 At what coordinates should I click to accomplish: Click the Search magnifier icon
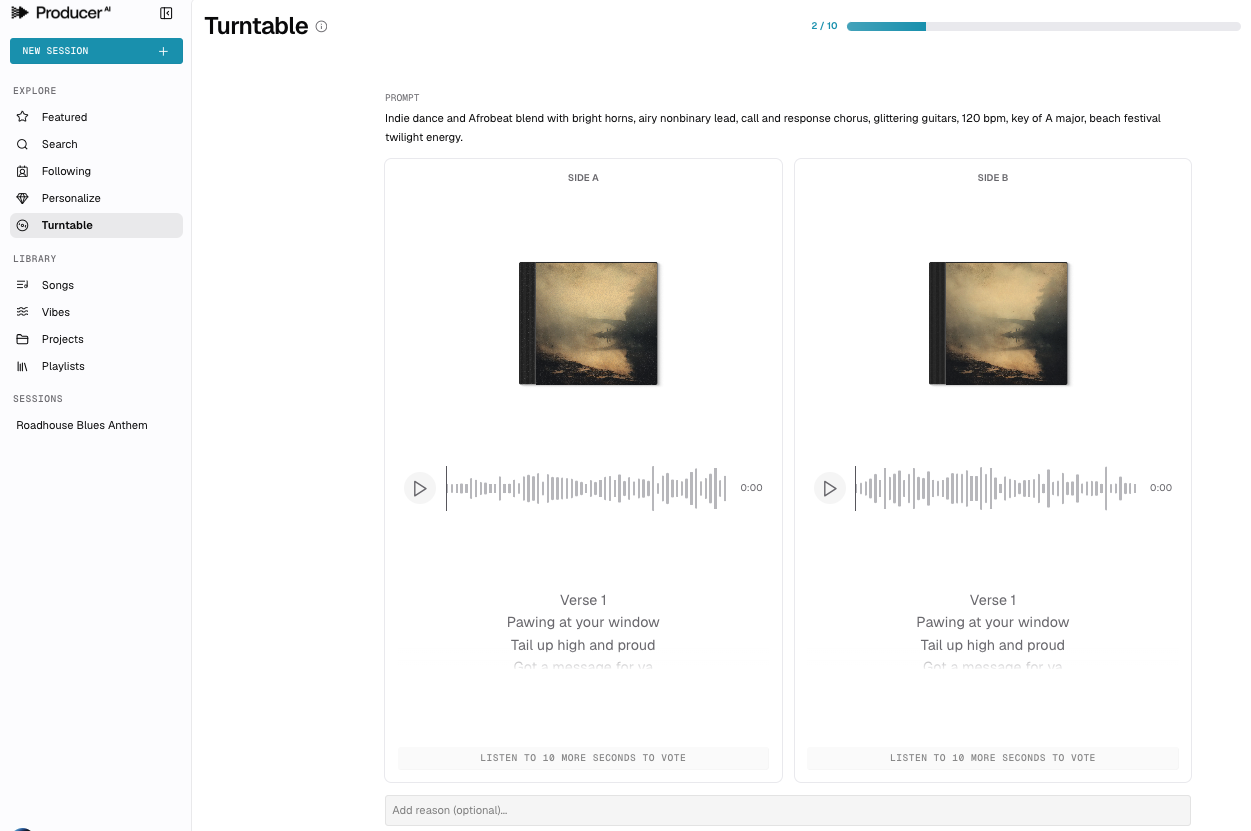[23, 144]
